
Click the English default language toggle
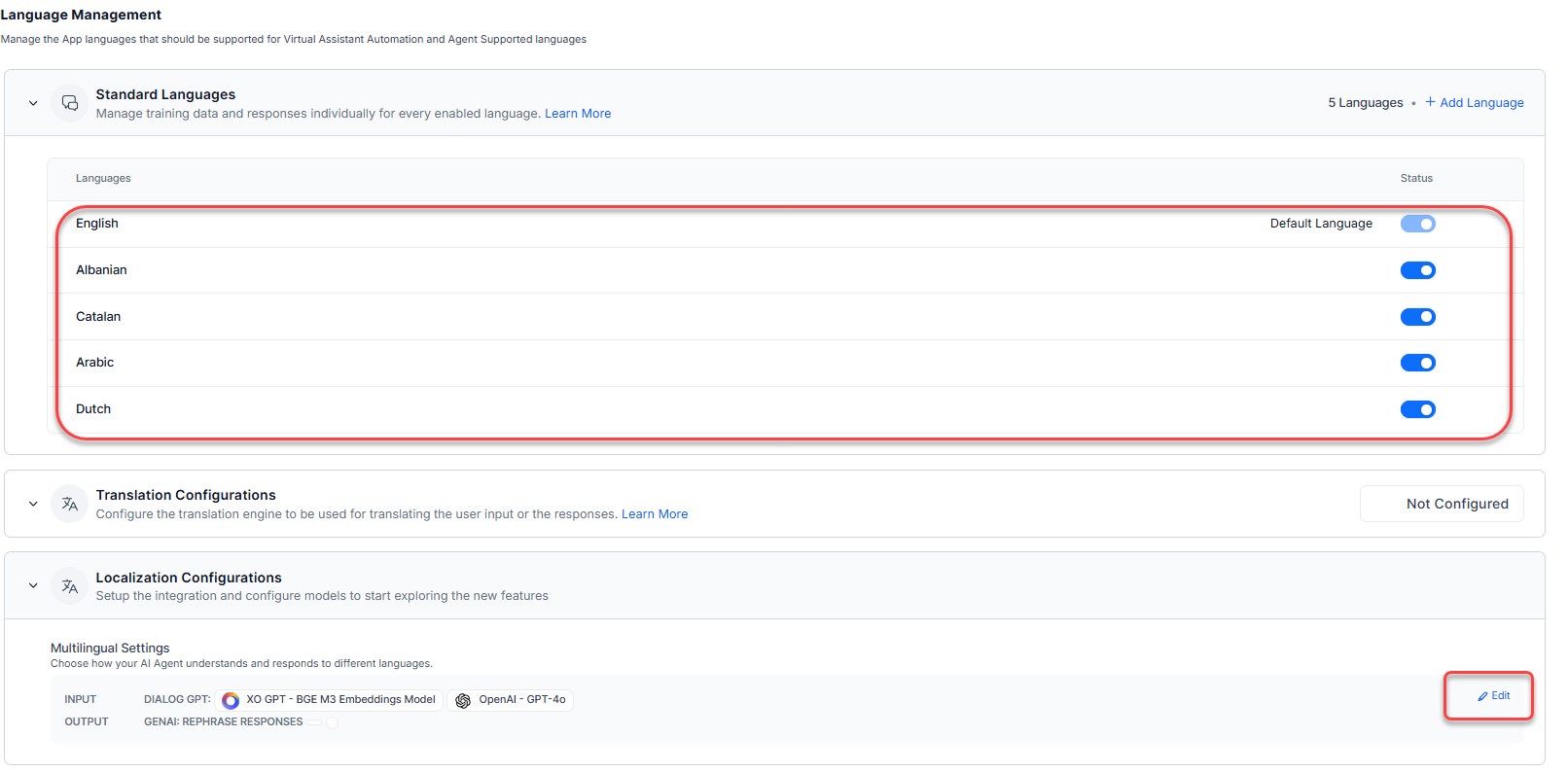point(1417,224)
